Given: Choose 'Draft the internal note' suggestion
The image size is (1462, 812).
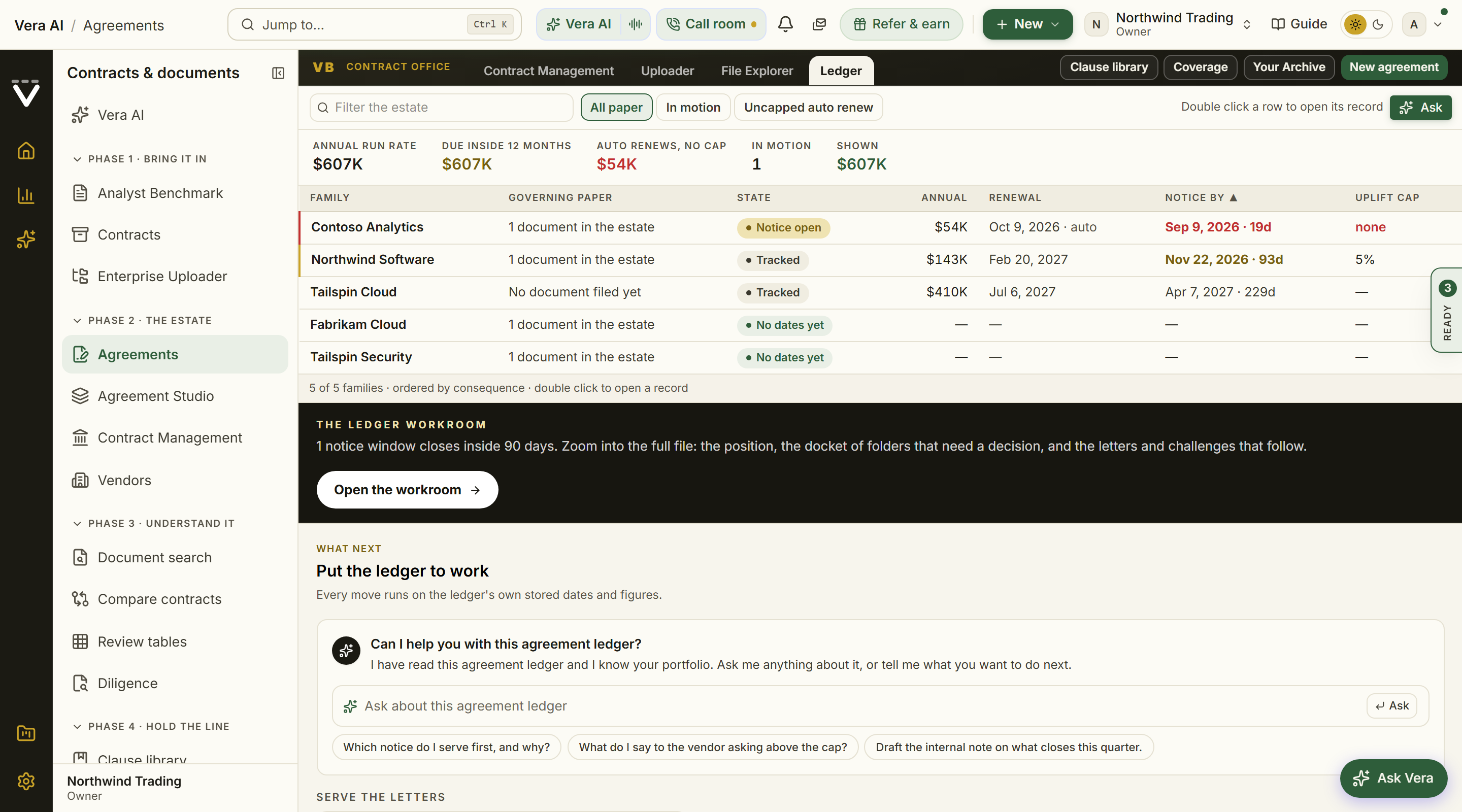Looking at the screenshot, I should 1009,747.
